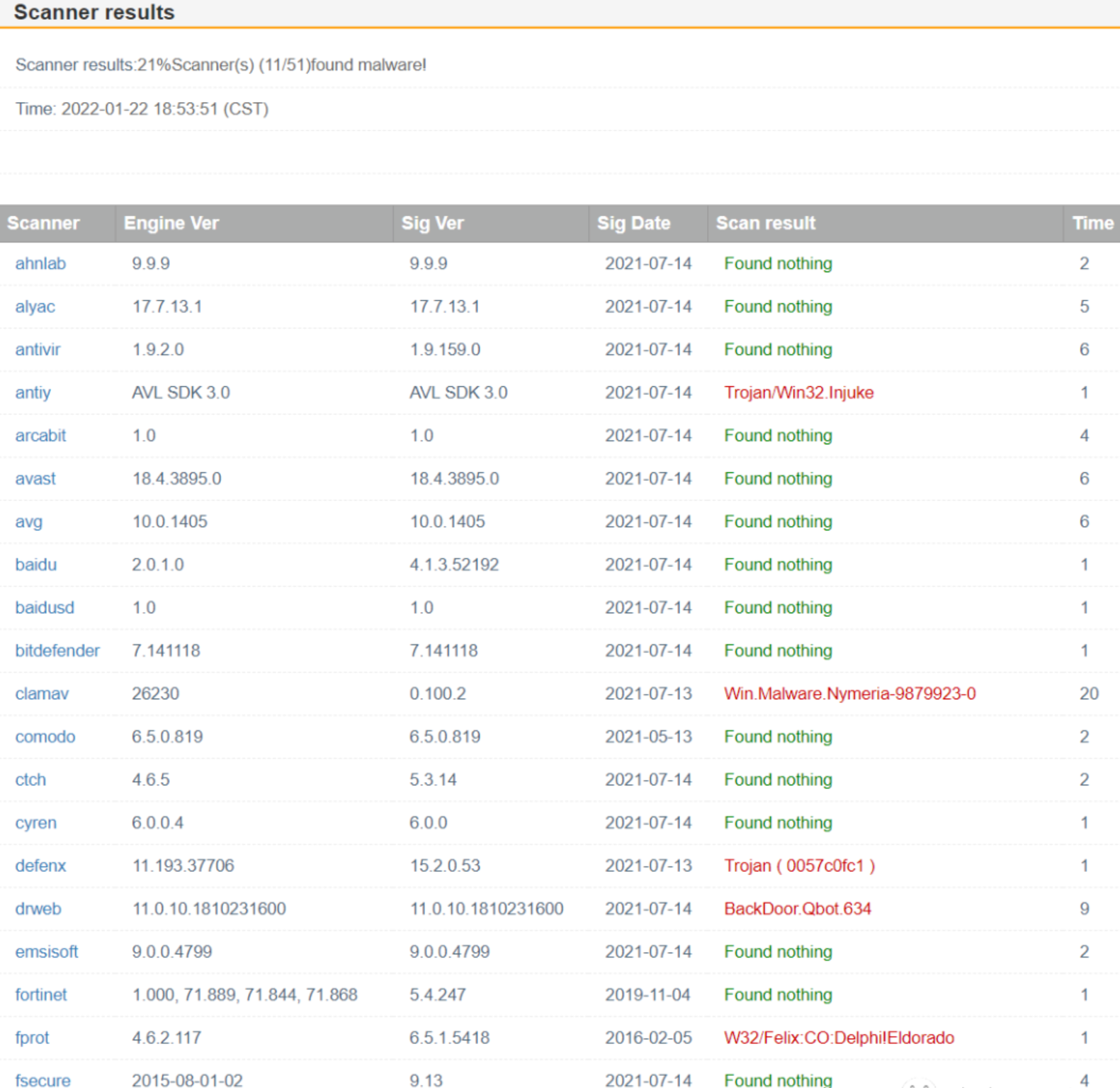
Task: Open the drweb scanner link
Action: click(38, 909)
